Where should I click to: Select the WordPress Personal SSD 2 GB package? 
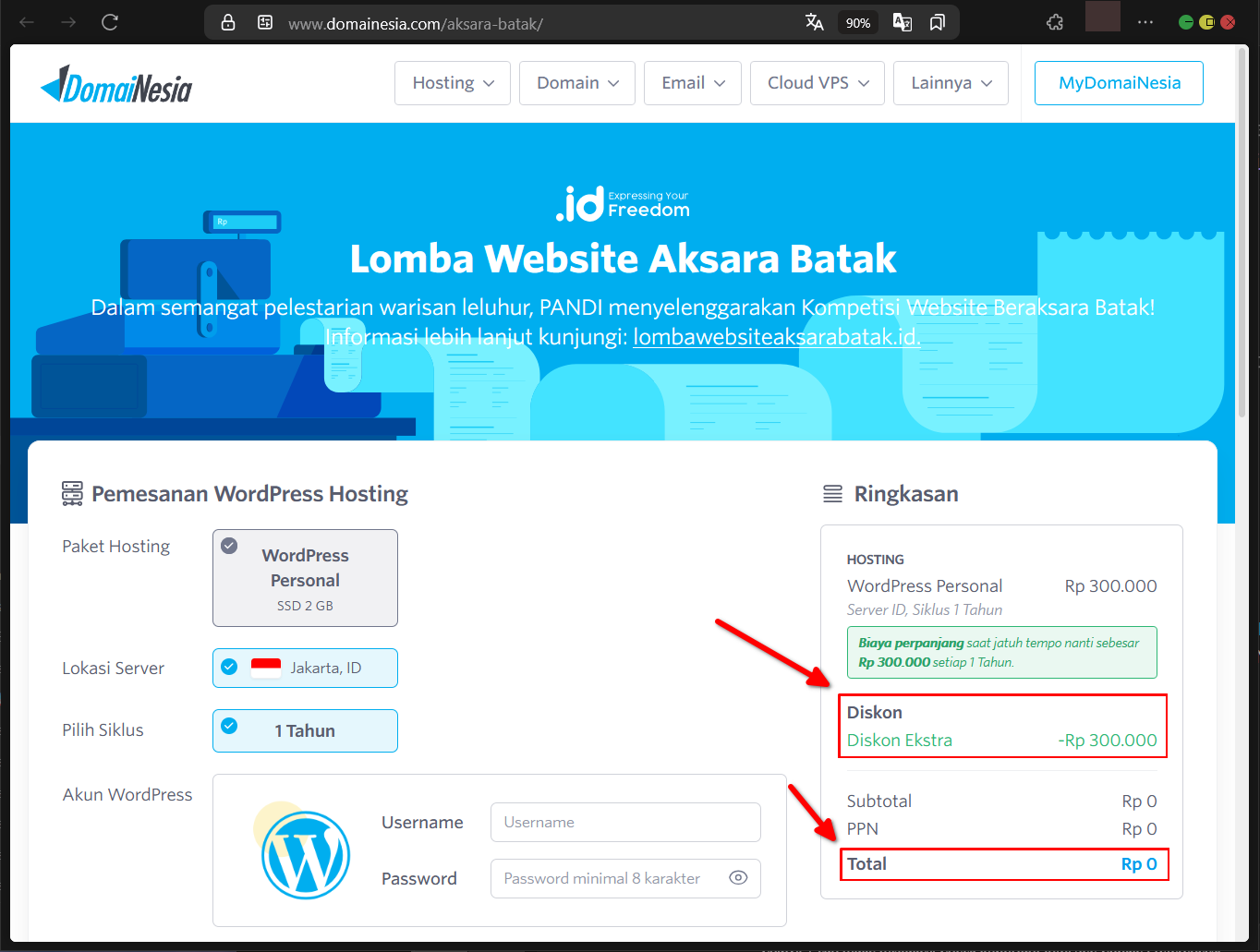click(x=305, y=578)
